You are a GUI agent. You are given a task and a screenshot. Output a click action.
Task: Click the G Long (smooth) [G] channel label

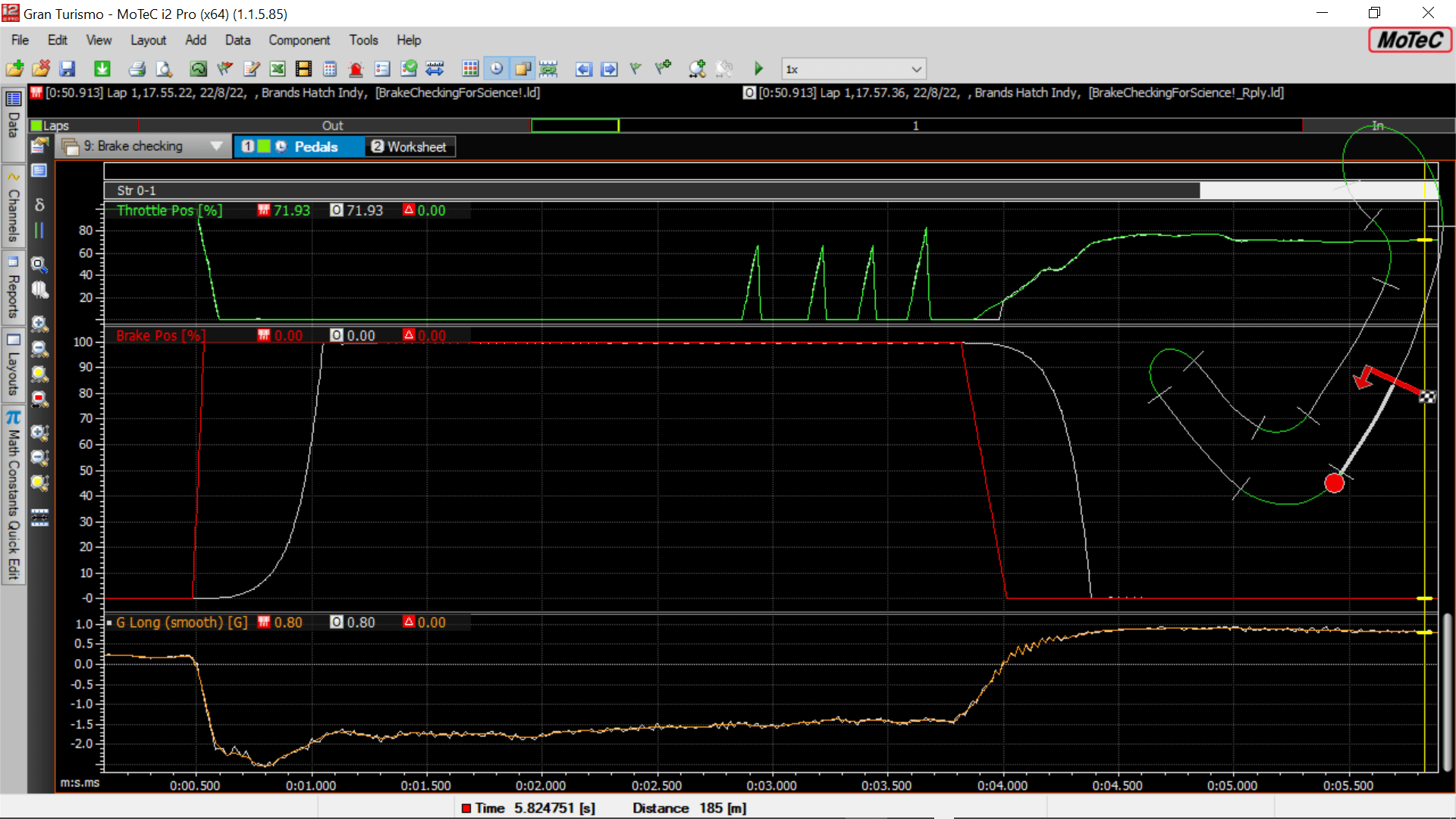tap(182, 623)
